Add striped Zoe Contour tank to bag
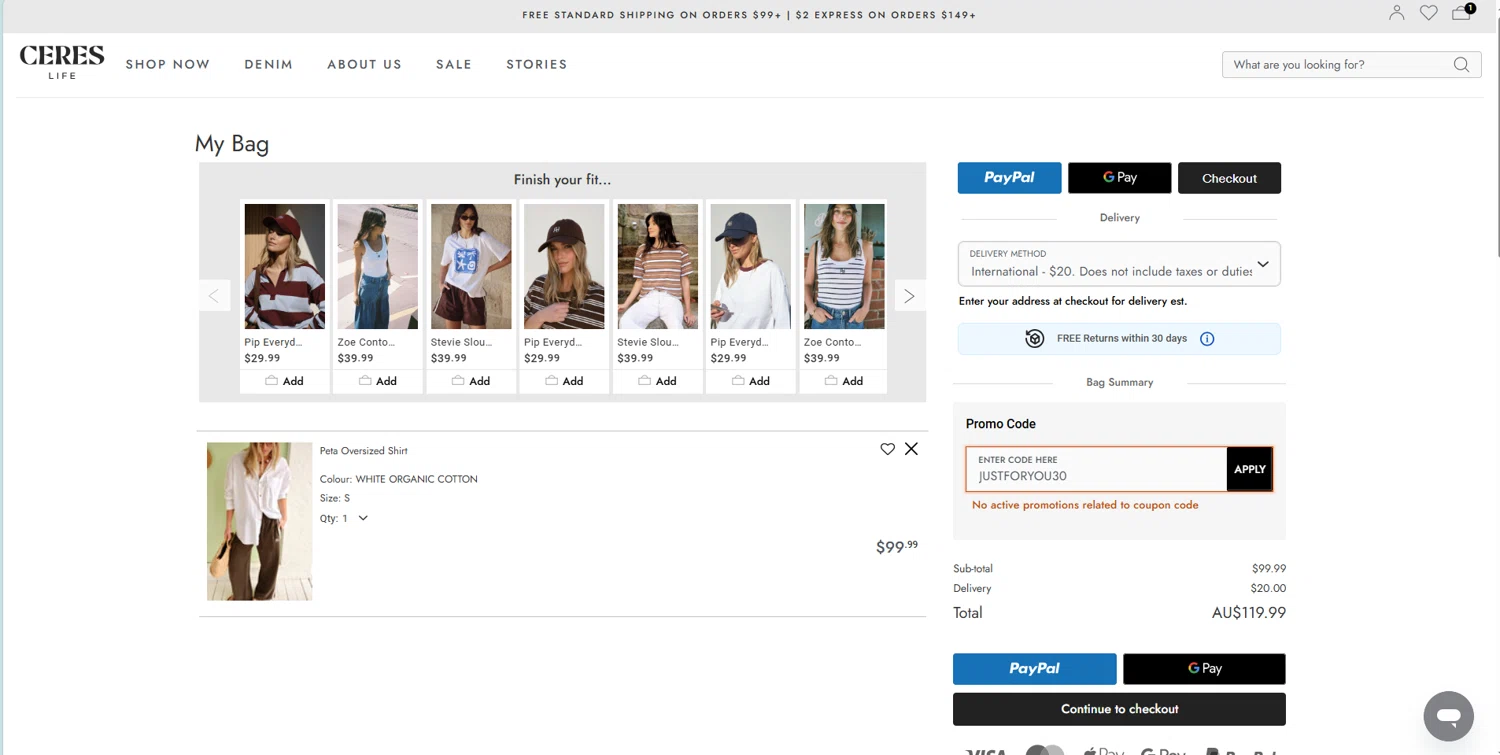The width and height of the screenshot is (1500, 755). coord(844,381)
